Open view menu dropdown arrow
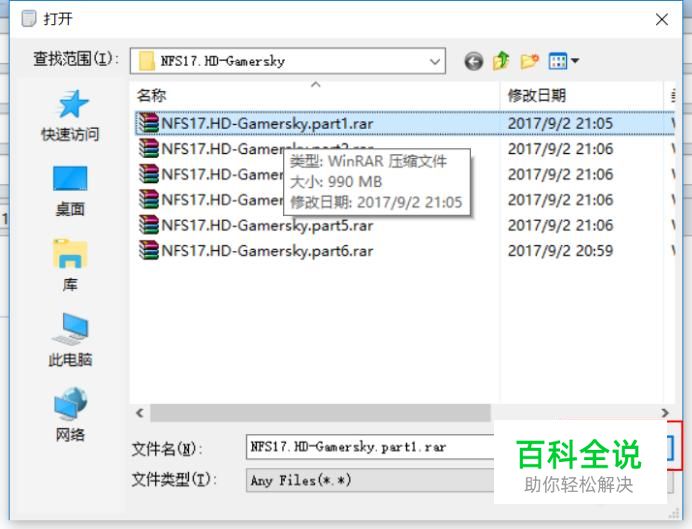The image size is (692, 529). click(x=575, y=60)
